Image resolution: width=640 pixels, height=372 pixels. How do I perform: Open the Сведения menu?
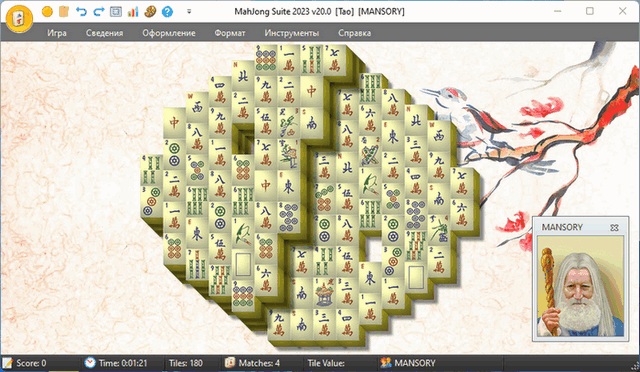click(x=104, y=33)
